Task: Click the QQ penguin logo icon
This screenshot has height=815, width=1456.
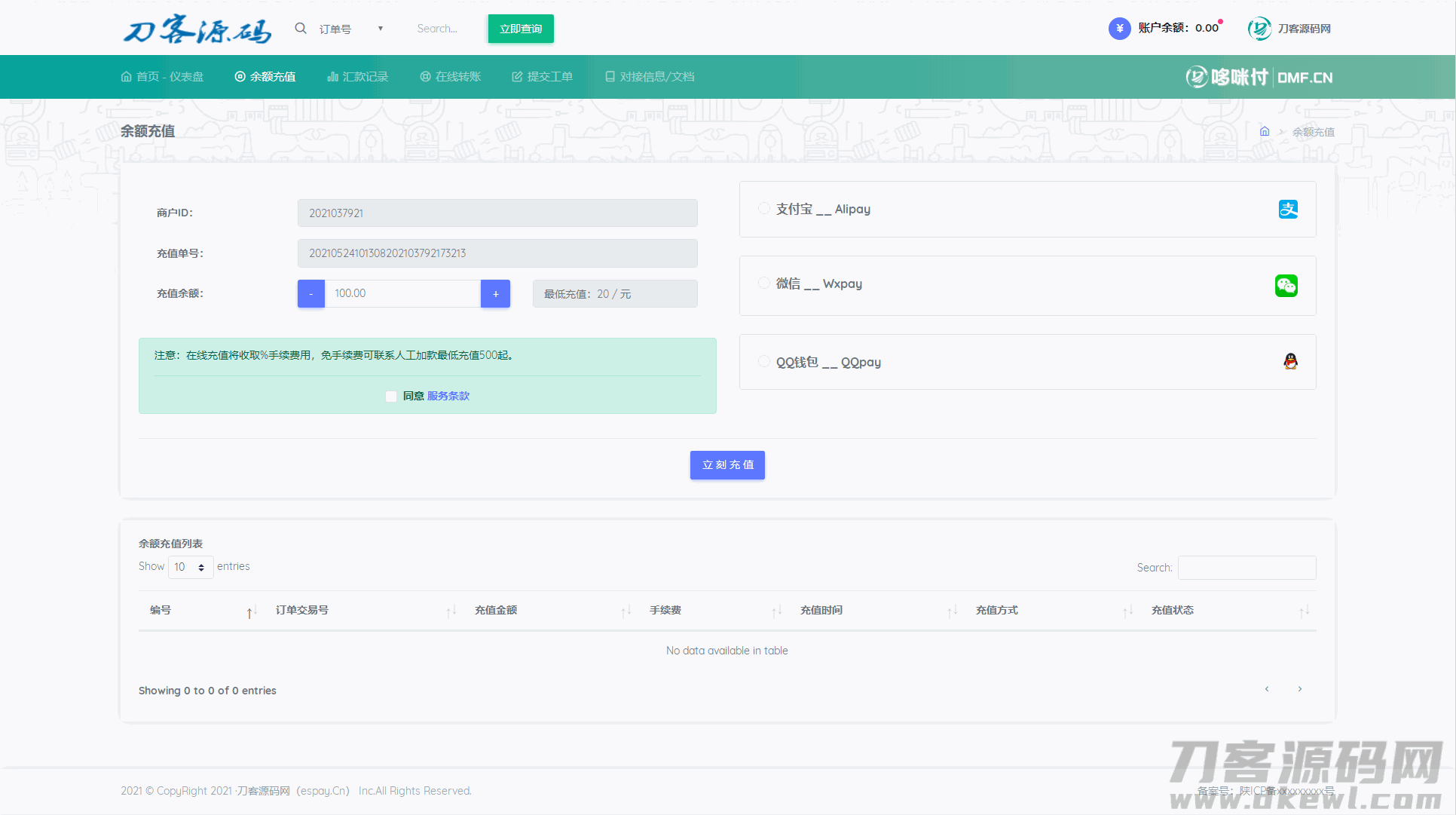Action: [1290, 362]
